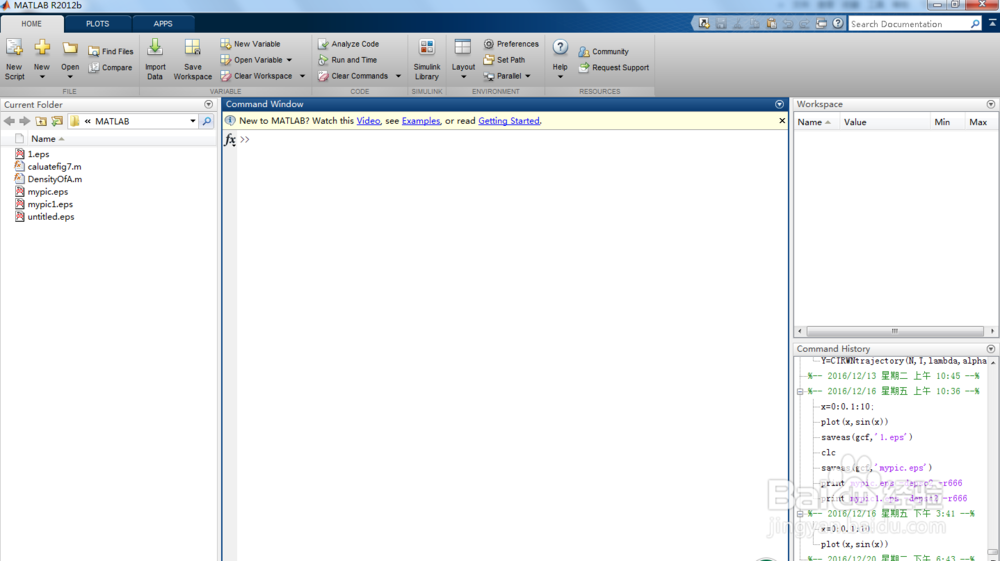Click Find Files
The width and height of the screenshot is (1000, 561).
click(x=111, y=51)
